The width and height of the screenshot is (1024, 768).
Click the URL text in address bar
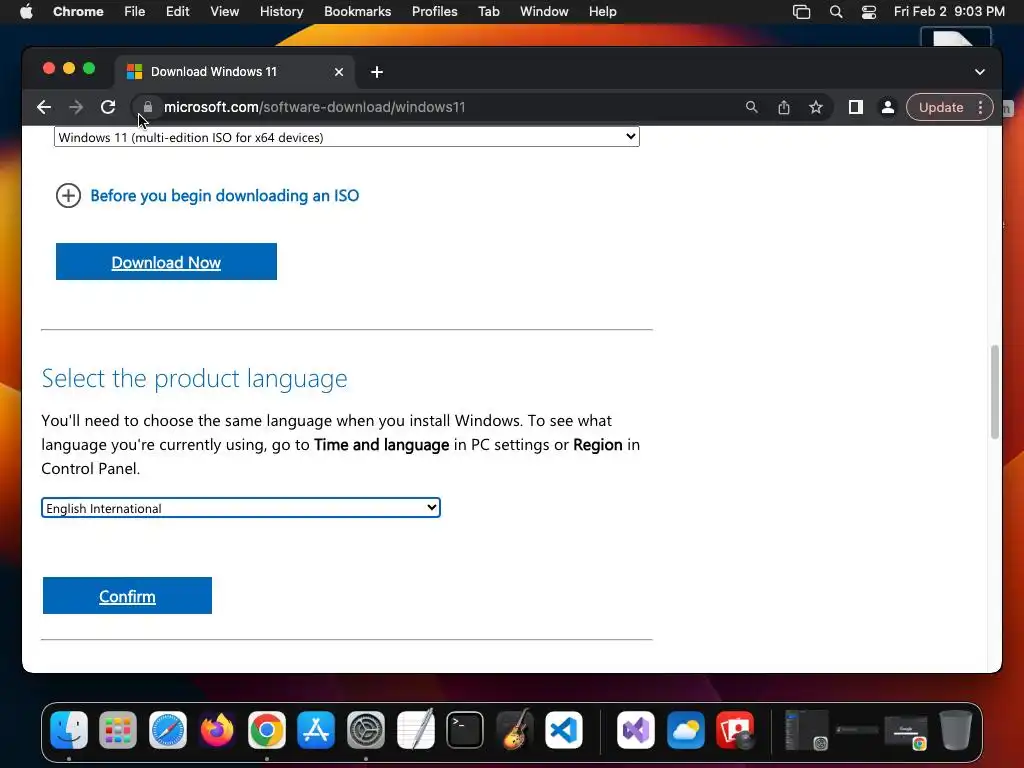coord(315,107)
